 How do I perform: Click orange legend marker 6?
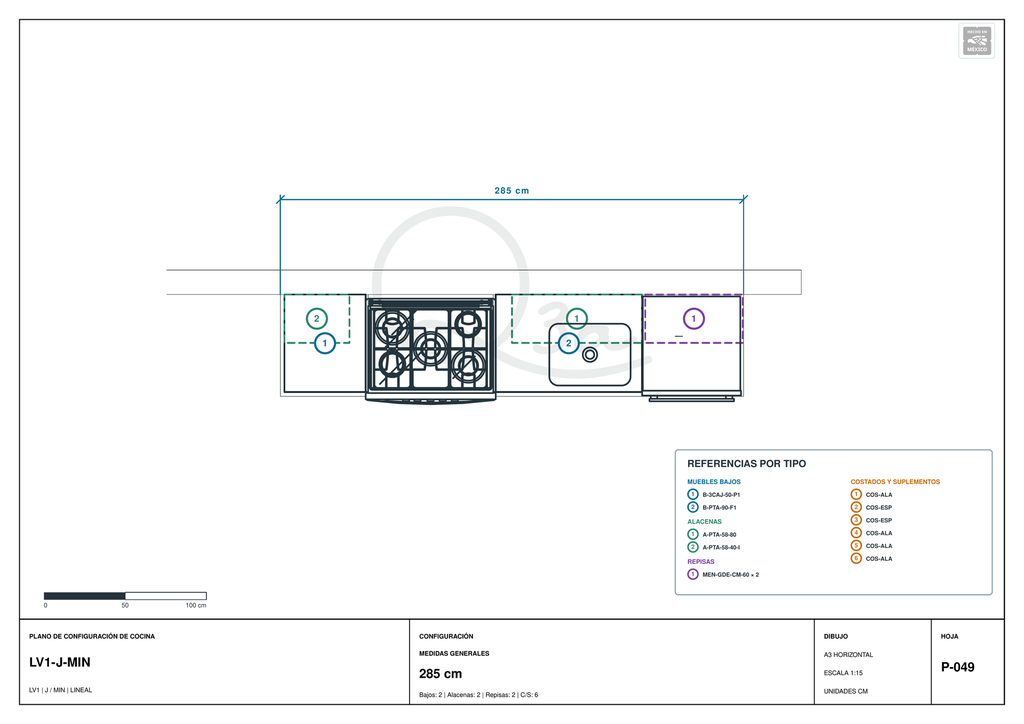point(856,558)
